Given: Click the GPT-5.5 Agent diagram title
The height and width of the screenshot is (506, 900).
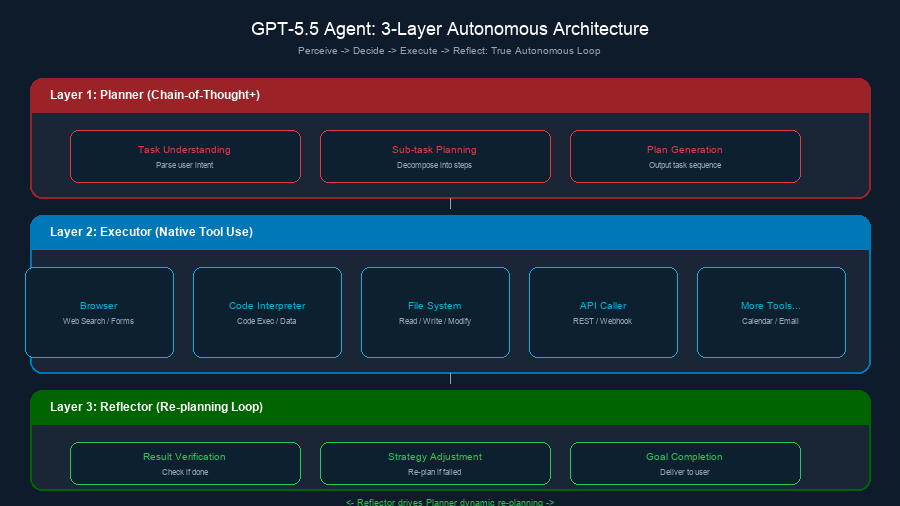Looking at the screenshot, I should [x=450, y=29].
